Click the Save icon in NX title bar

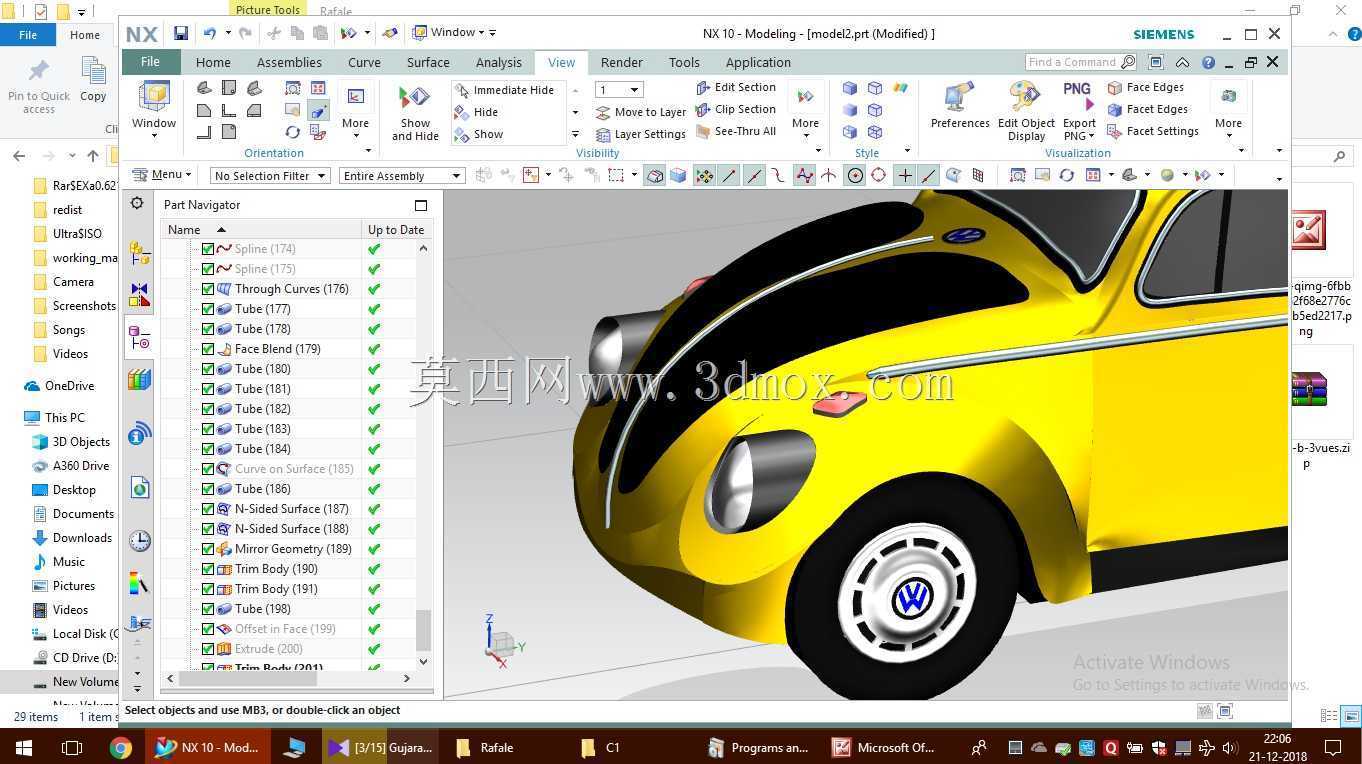click(x=181, y=33)
